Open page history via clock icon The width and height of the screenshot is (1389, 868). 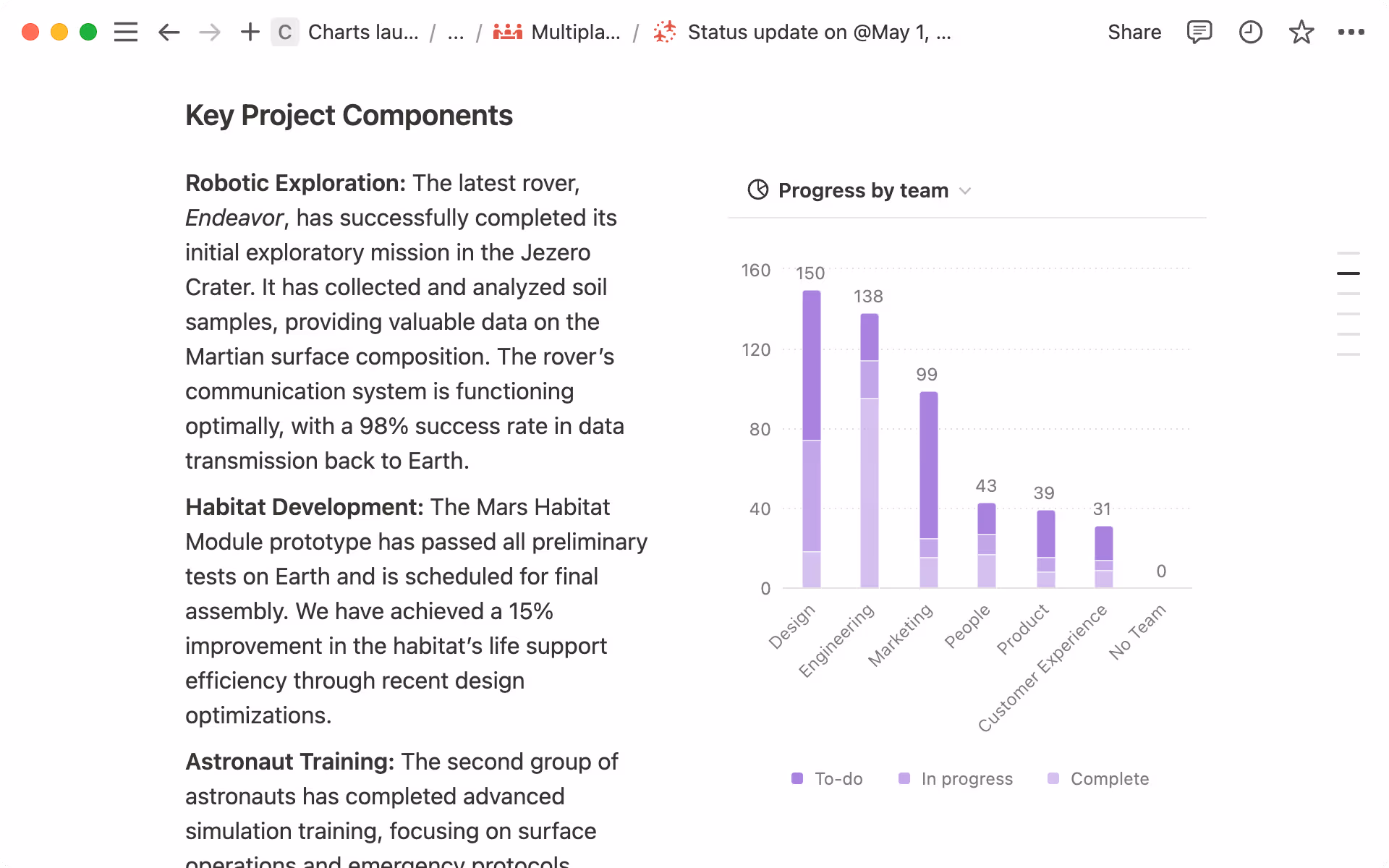point(1250,32)
